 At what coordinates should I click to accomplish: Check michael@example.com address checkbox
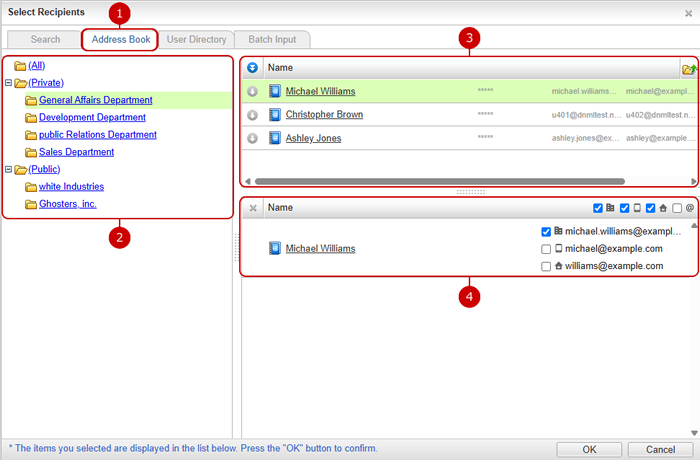[546, 249]
